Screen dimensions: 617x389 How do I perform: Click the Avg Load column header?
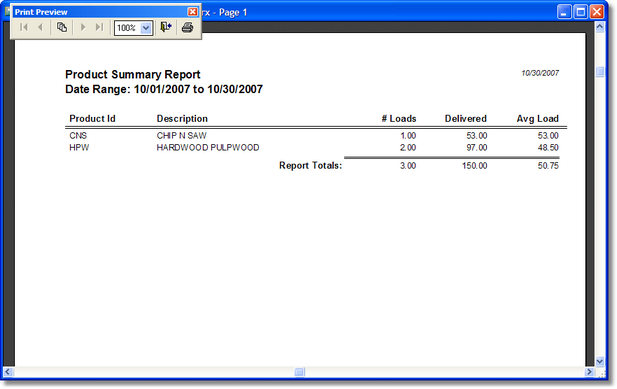(538, 119)
